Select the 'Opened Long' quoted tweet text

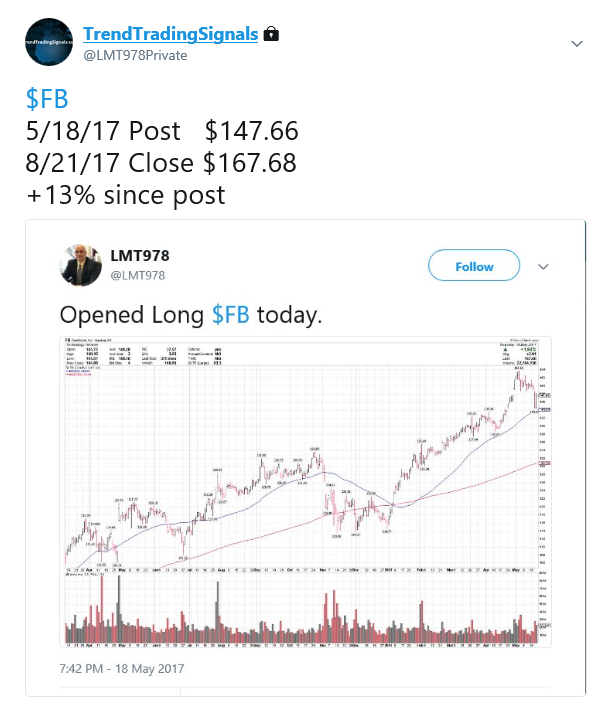[131, 315]
